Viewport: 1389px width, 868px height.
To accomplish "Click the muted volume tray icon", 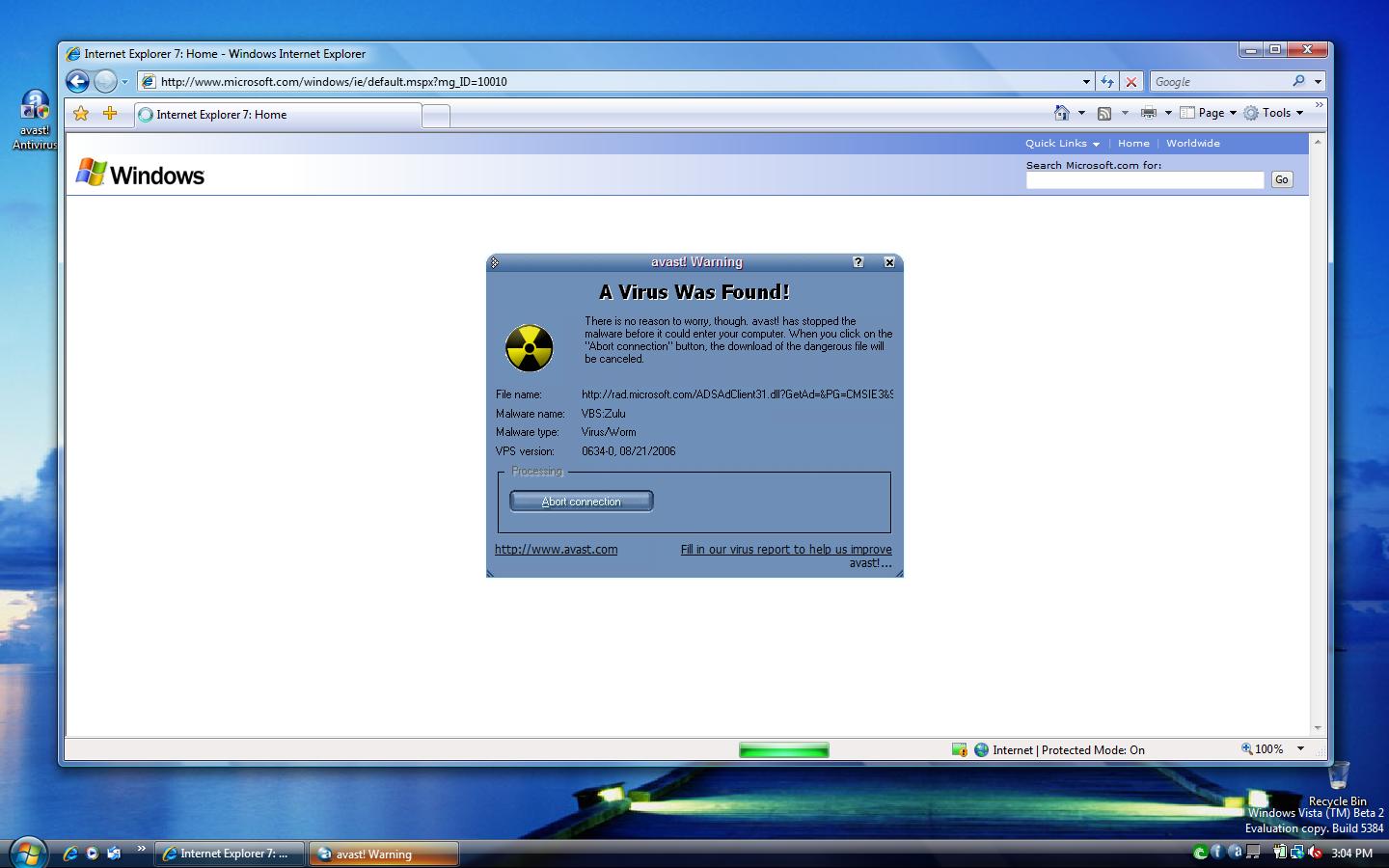I will pyautogui.click(x=1315, y=853).
